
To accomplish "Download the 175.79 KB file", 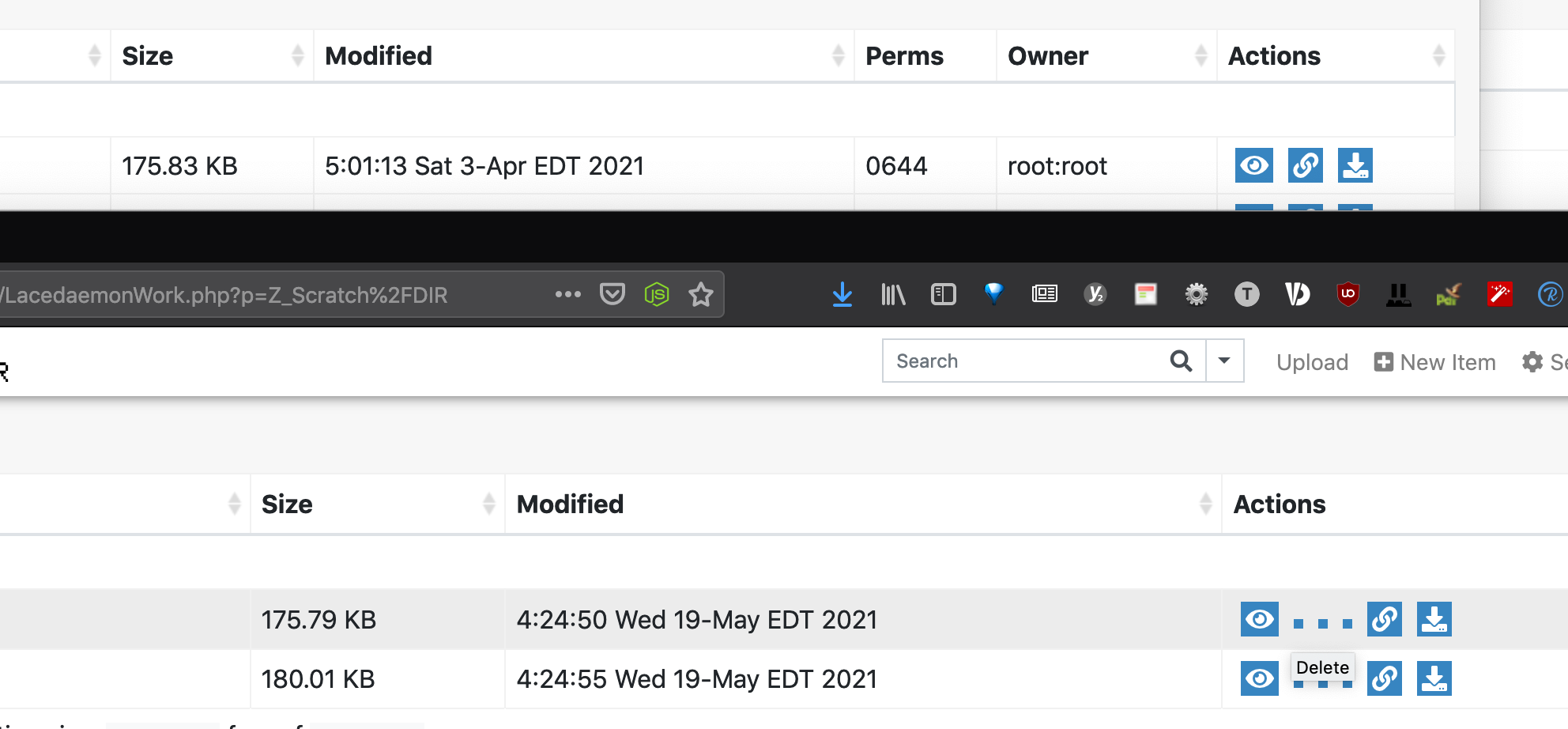I will (1434, 620).
